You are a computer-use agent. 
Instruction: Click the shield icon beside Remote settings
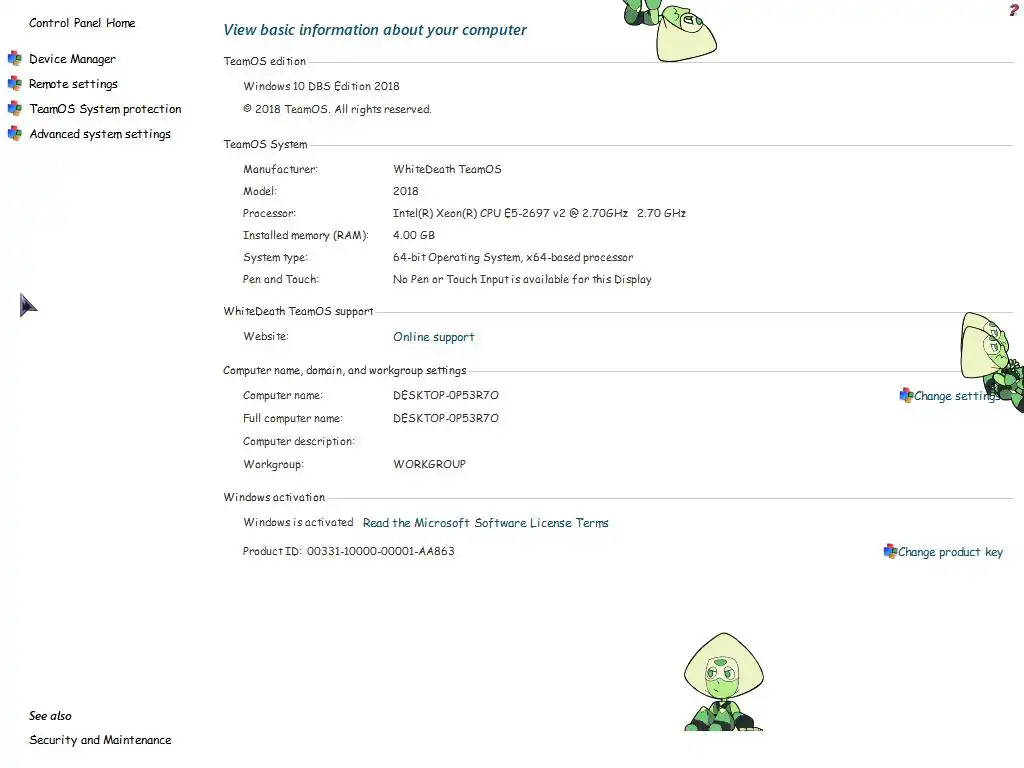[14, 84]
